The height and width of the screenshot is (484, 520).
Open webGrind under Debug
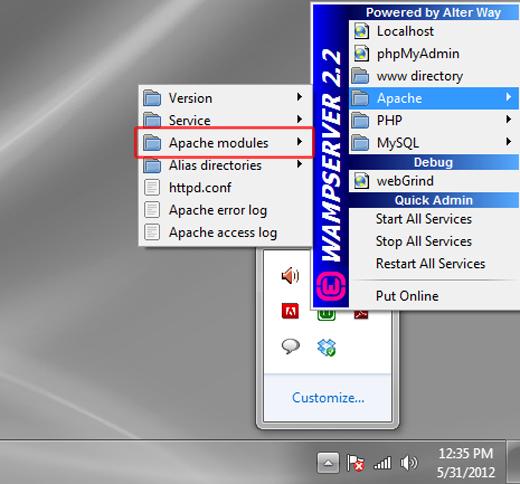434,181
